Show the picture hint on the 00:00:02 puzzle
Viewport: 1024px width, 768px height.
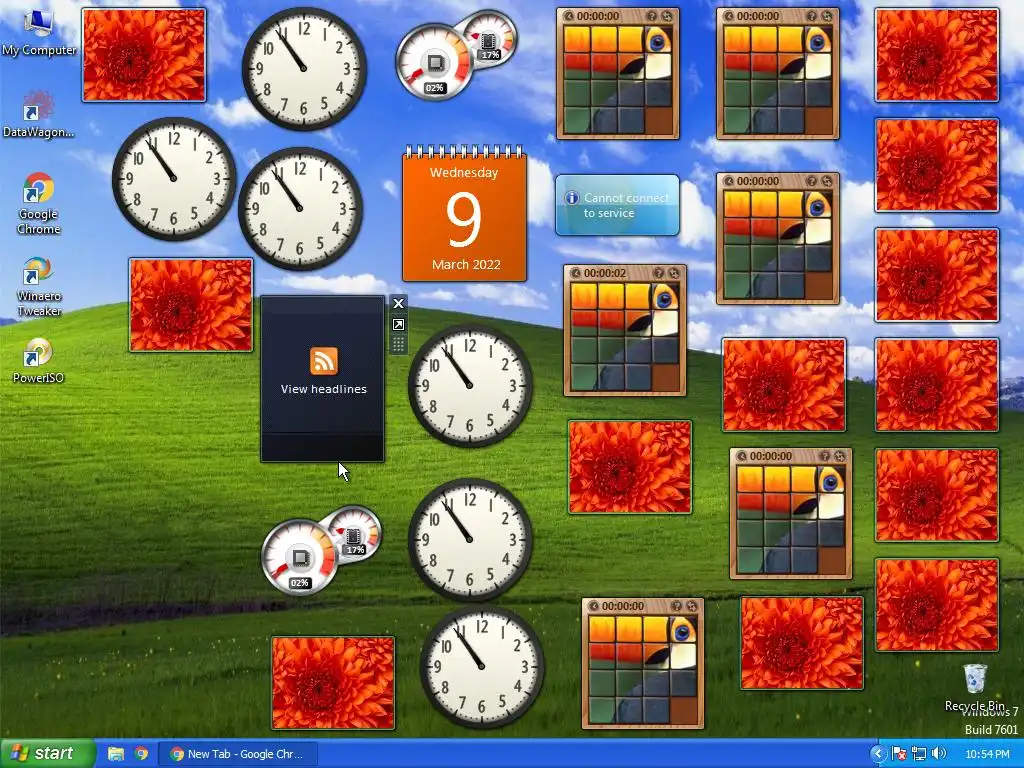pyautogui.click(x=659, y=273)
